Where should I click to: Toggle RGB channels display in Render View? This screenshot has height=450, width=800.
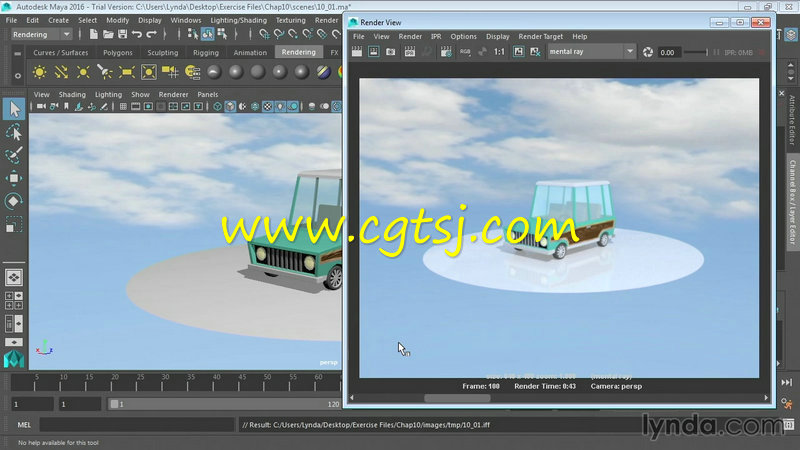(x=465, y=52)
